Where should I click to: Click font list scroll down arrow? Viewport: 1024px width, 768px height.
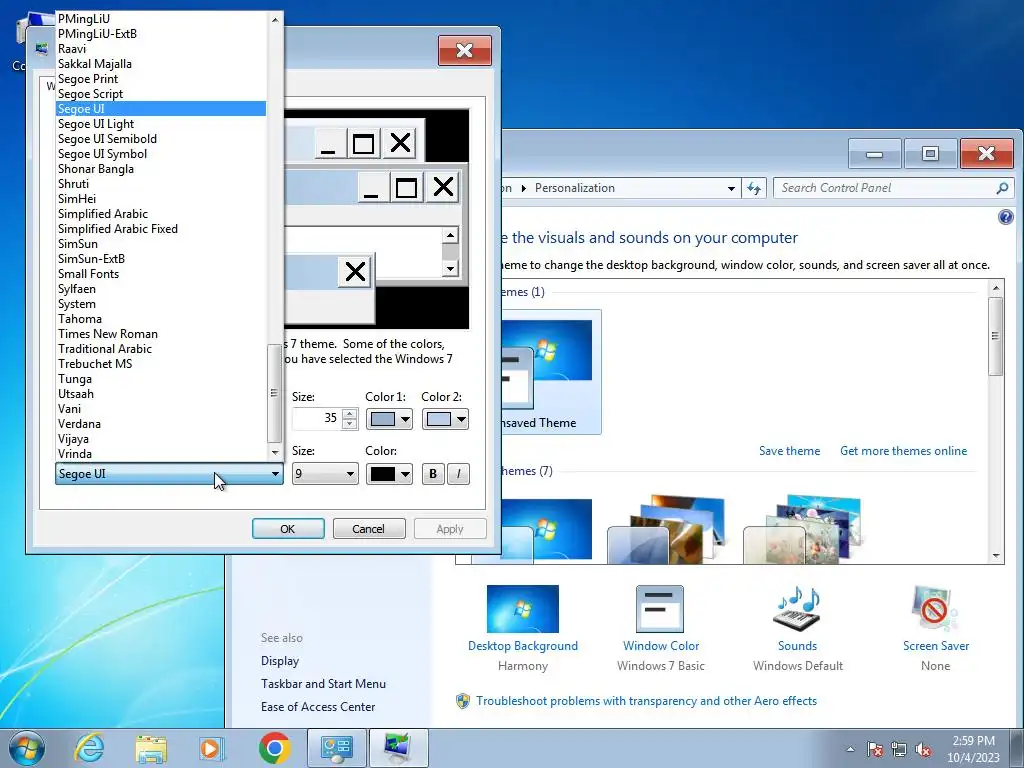pyautogui.click(x=275, y=453)
